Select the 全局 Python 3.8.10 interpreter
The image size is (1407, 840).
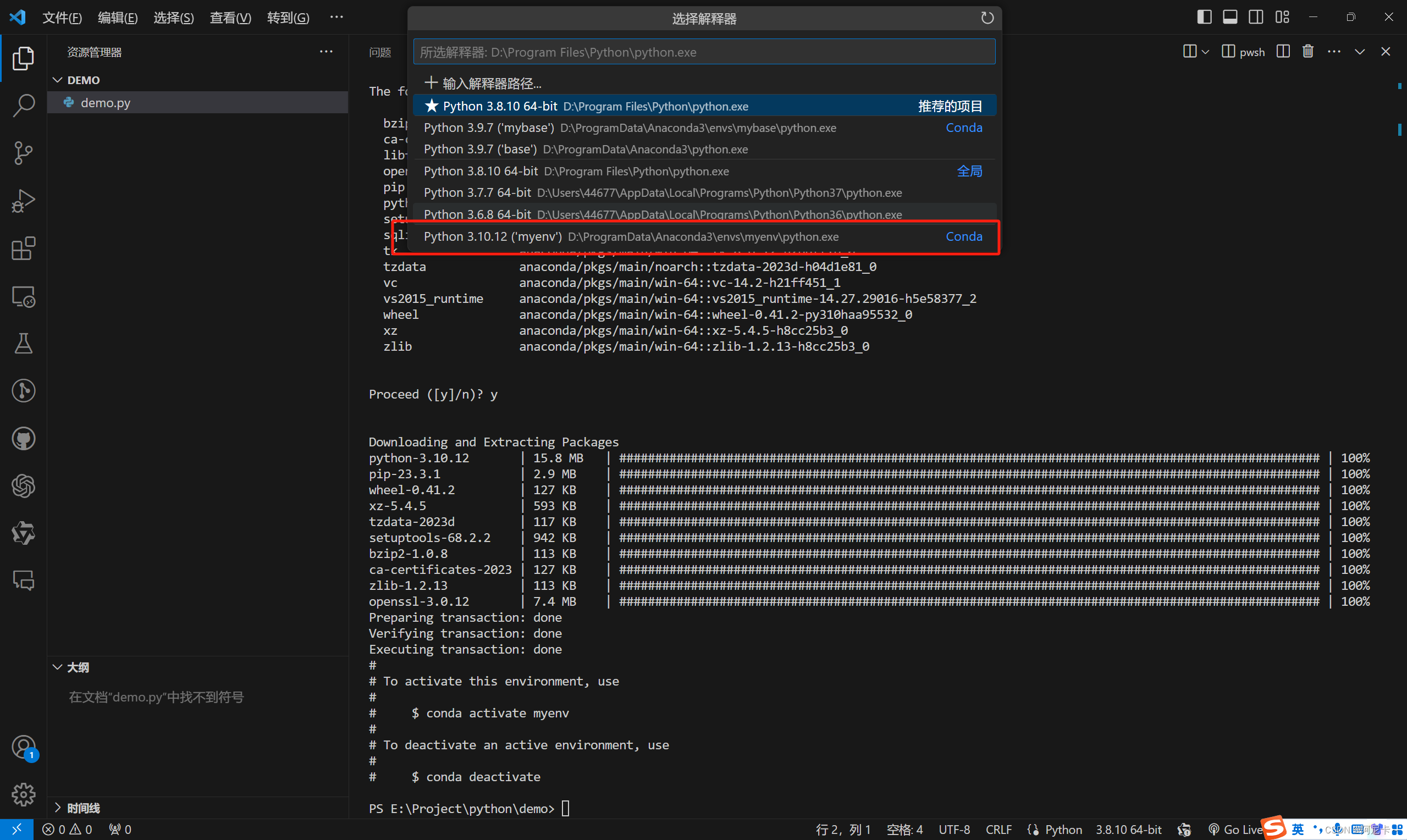tap(704, 171)
